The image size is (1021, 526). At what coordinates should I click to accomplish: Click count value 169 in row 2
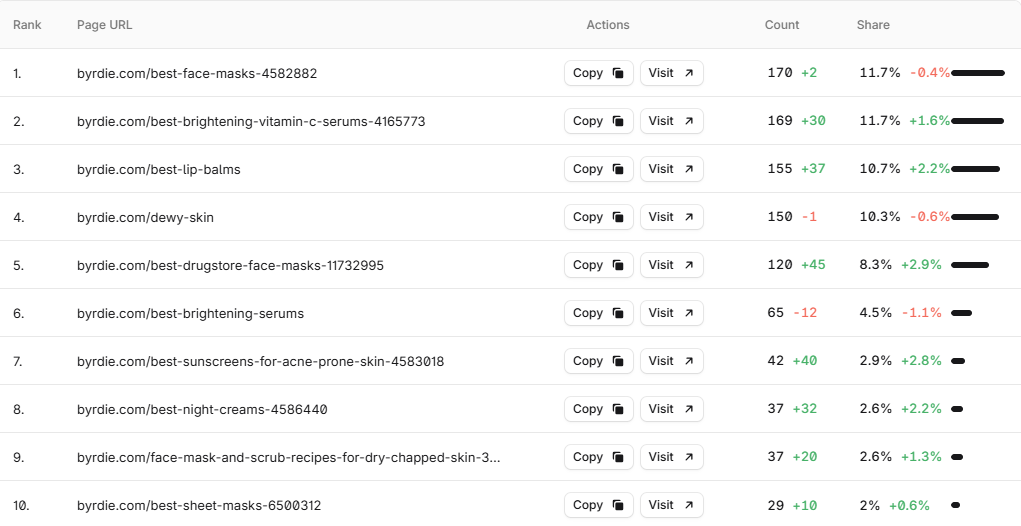point(779,121)
